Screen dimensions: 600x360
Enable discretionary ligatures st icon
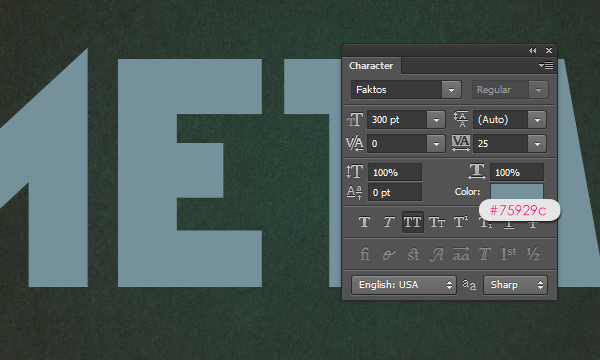413,254
